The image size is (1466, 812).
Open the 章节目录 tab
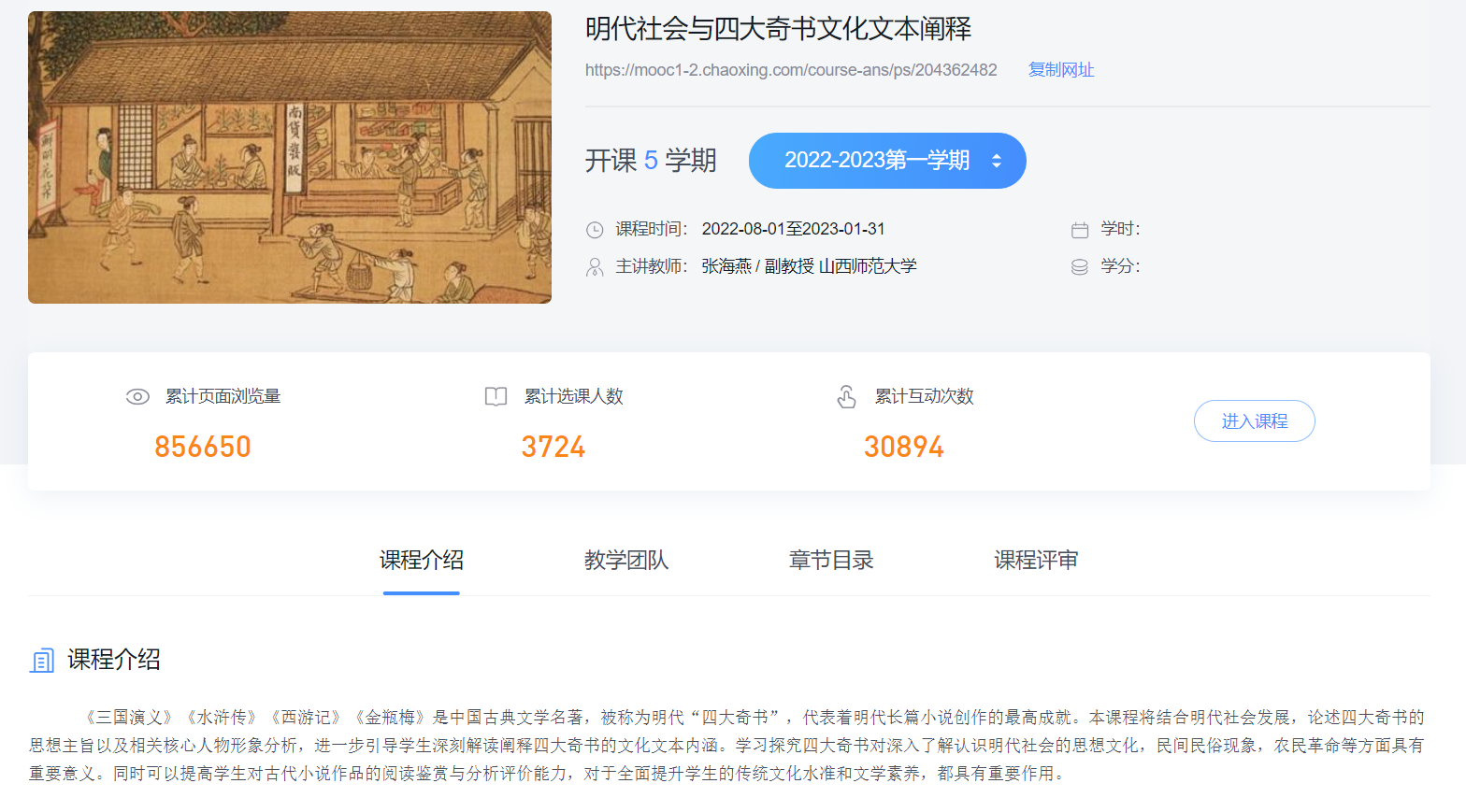pos(830,561)
